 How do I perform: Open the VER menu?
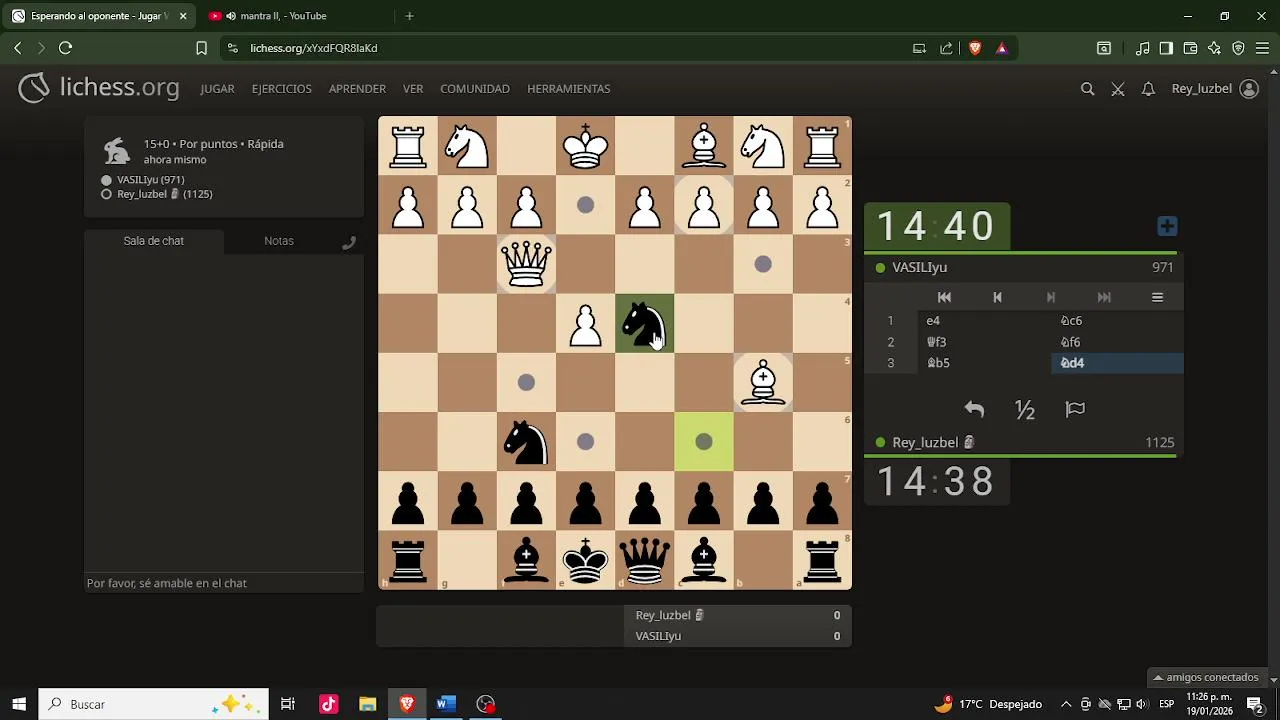(413, 89)
